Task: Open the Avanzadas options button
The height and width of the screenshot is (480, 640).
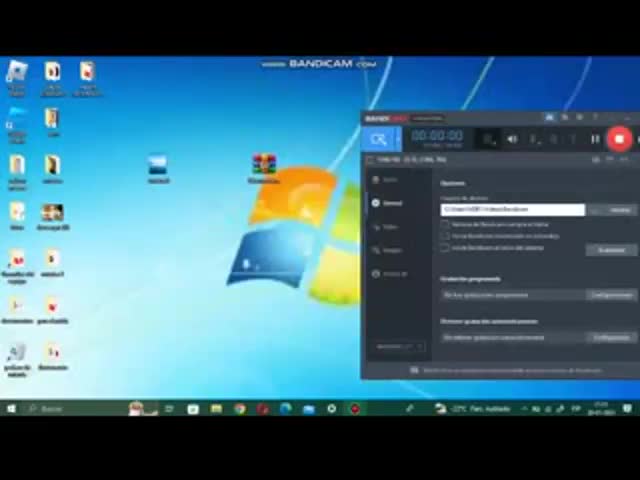Action: [x=610, y=250]
